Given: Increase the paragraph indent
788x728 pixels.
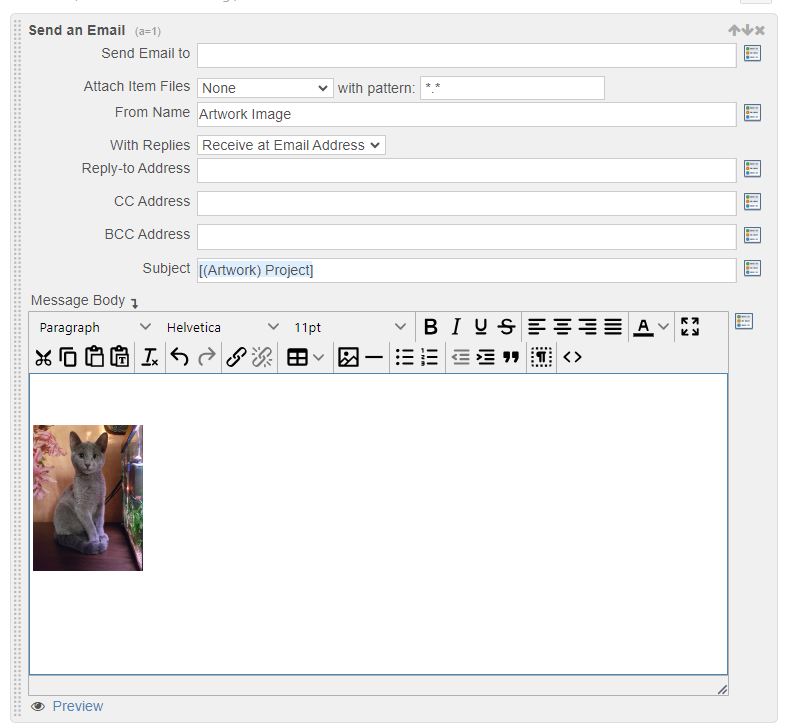Looking at the screenshot, I should click(485, 358).
